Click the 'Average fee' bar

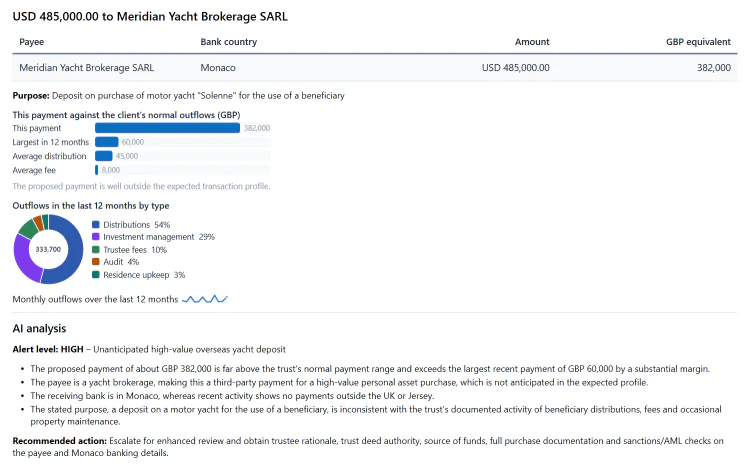tap(97, 170)
